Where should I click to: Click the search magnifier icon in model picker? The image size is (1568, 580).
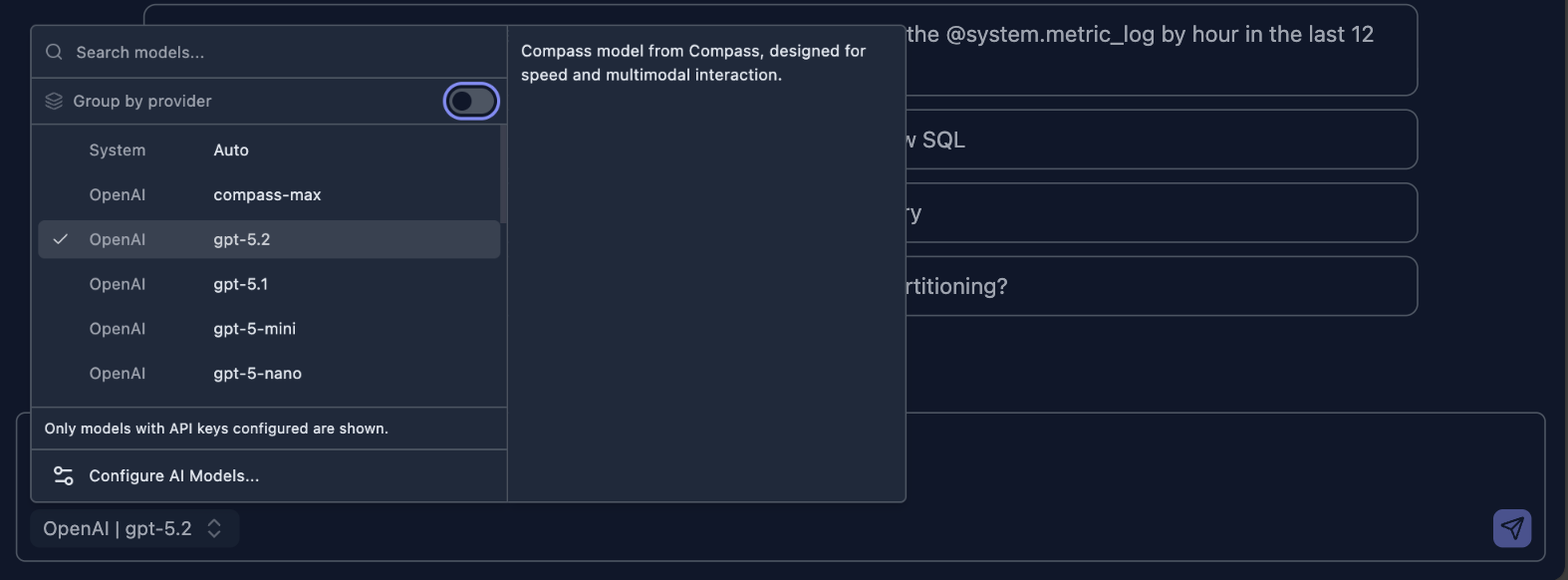coord(54,51)
